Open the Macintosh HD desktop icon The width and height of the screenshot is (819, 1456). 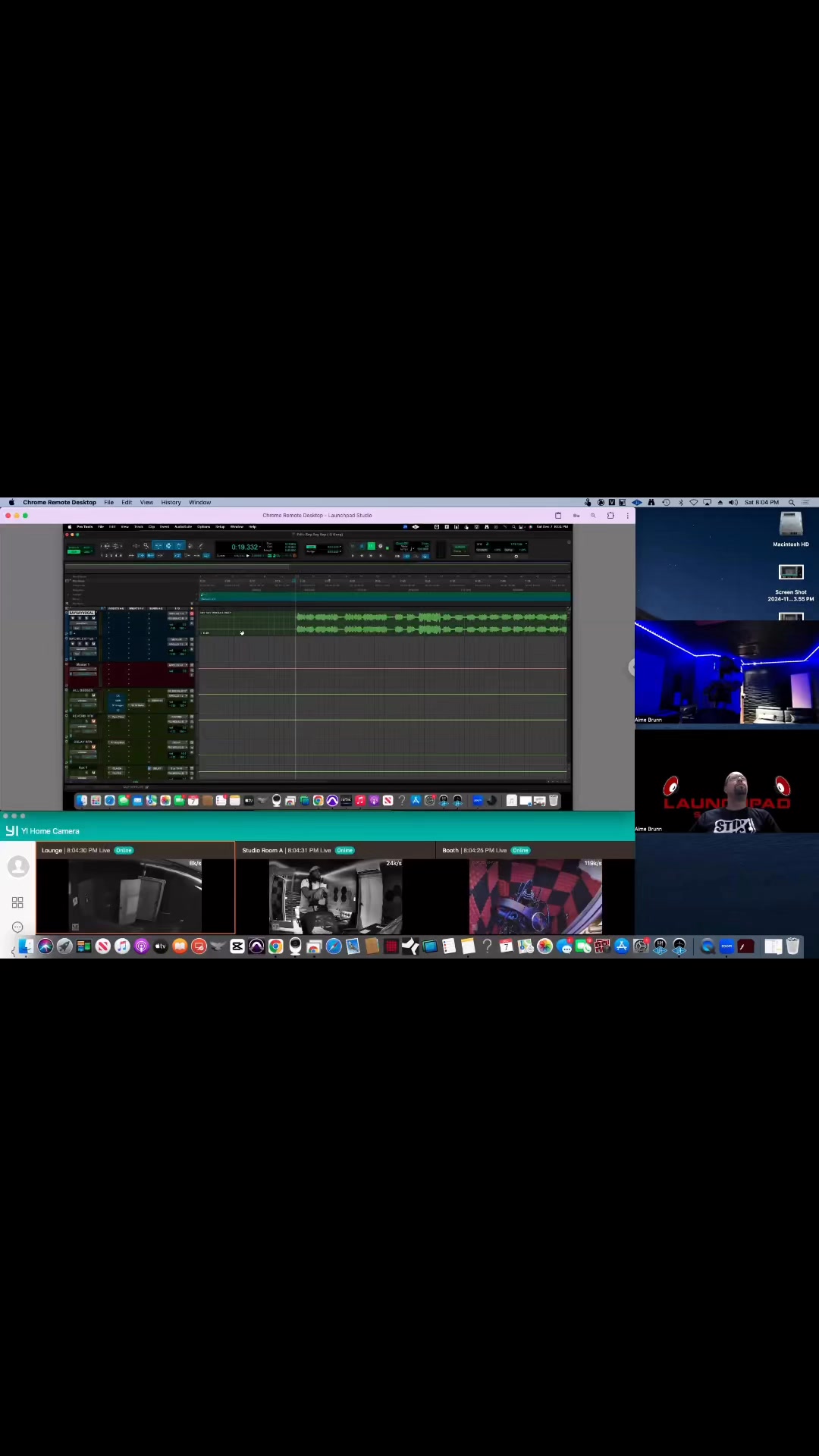click(x=791, y=529)
